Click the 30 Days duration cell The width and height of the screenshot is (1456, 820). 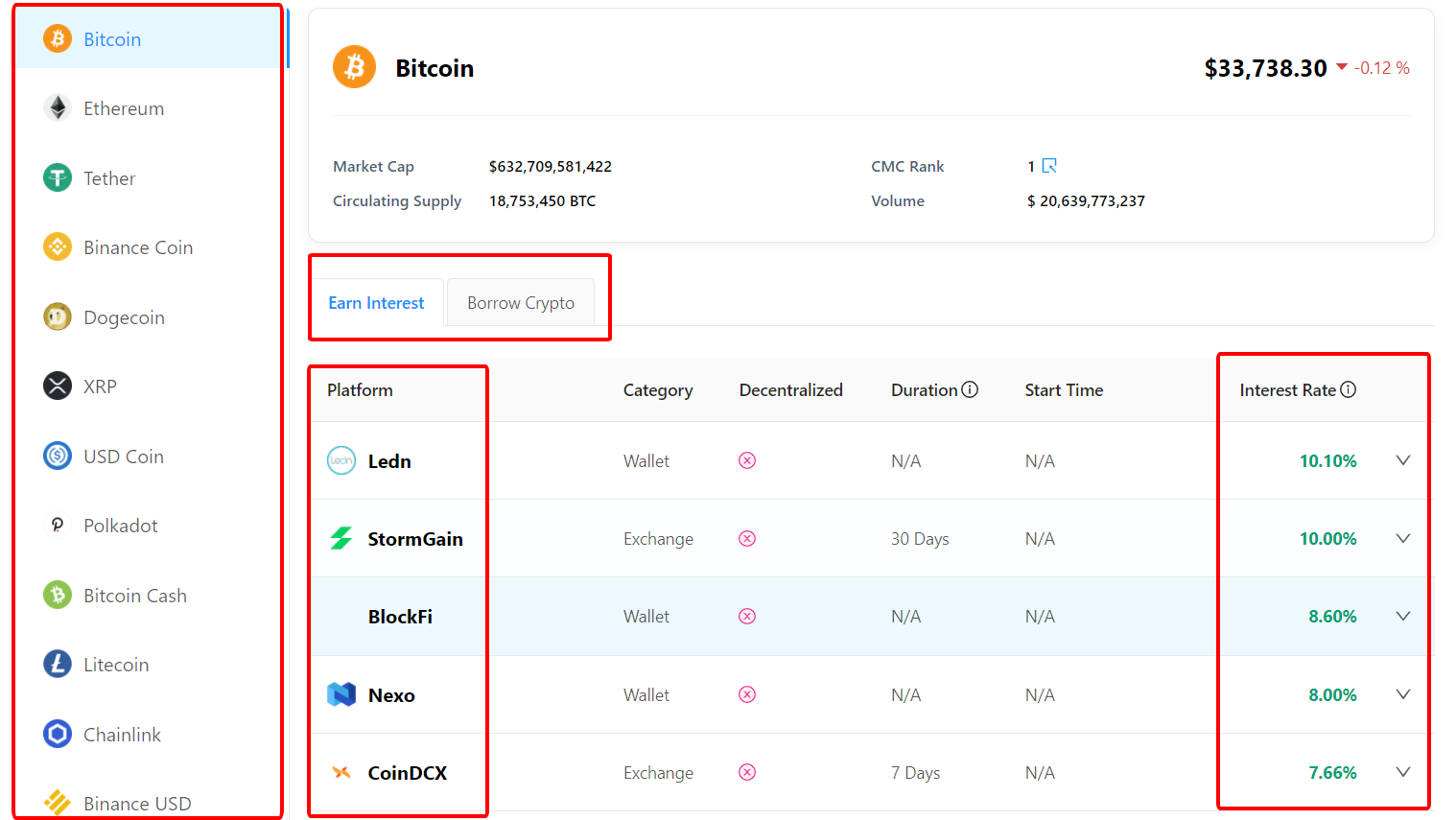920,539
